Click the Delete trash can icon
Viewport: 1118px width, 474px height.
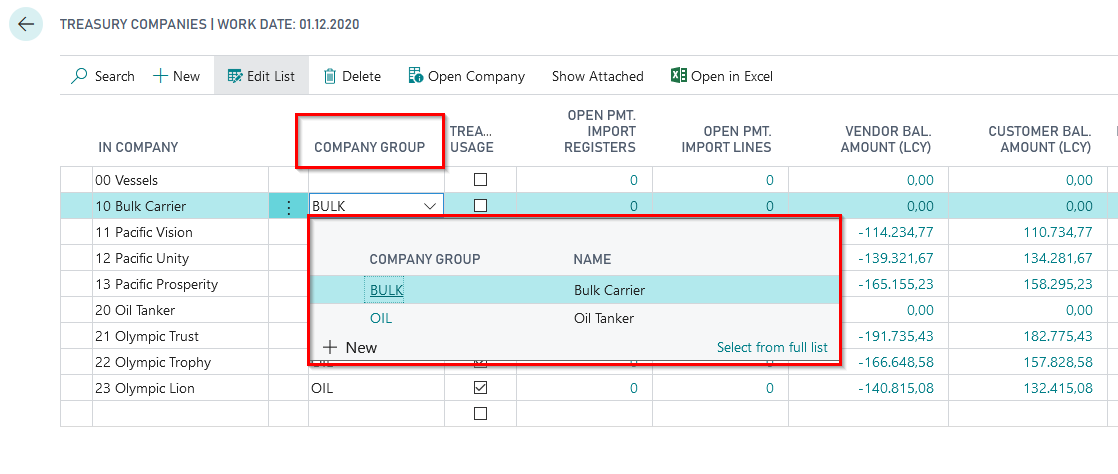click(330, 76)
